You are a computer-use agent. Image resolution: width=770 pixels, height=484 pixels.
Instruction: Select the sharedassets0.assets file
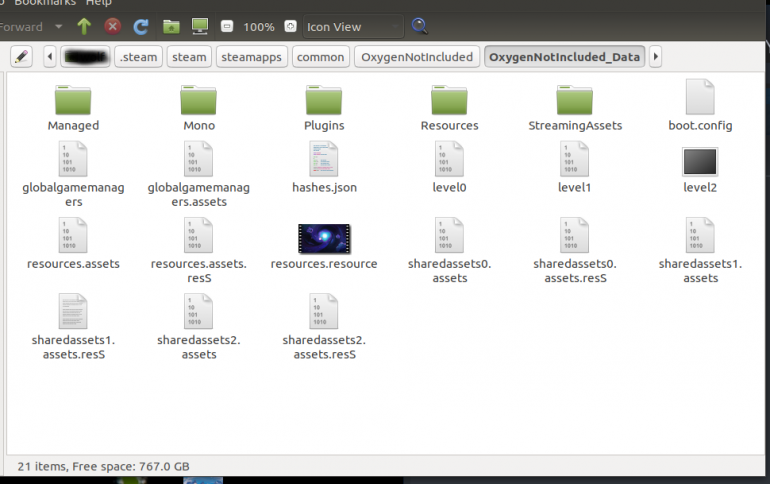point(449,250)
